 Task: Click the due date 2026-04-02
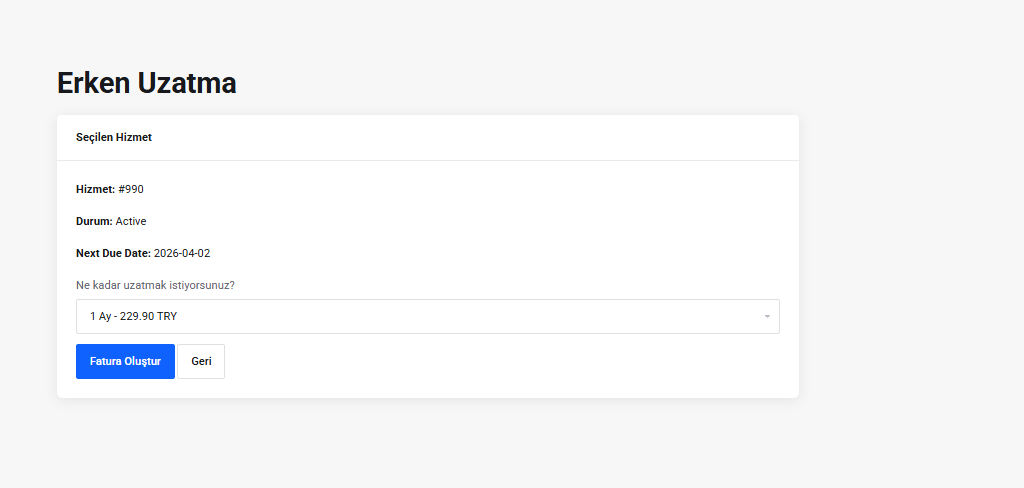[x=182, y=253]
